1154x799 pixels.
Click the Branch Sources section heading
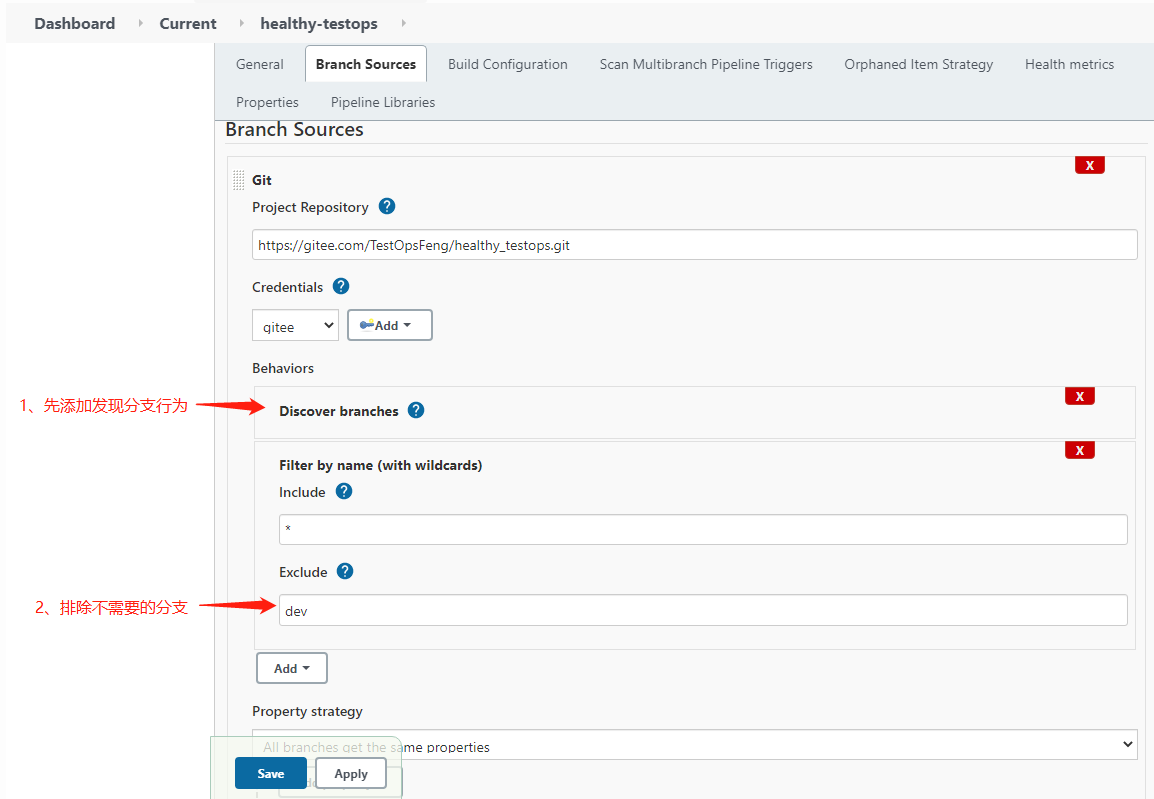(x=294, y=129)
